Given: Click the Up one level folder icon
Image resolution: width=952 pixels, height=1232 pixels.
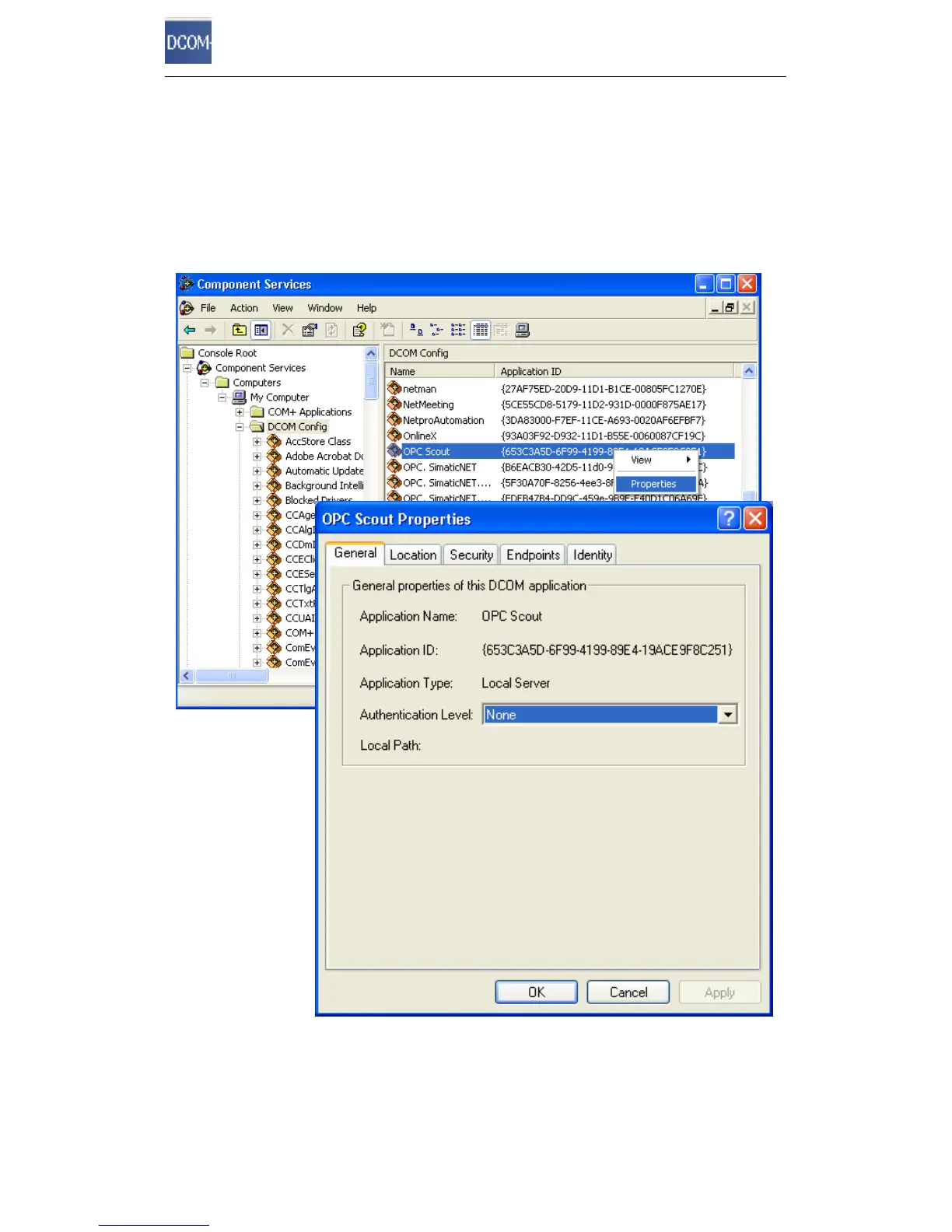Looking at the screenshot, I should pos(240,330).
